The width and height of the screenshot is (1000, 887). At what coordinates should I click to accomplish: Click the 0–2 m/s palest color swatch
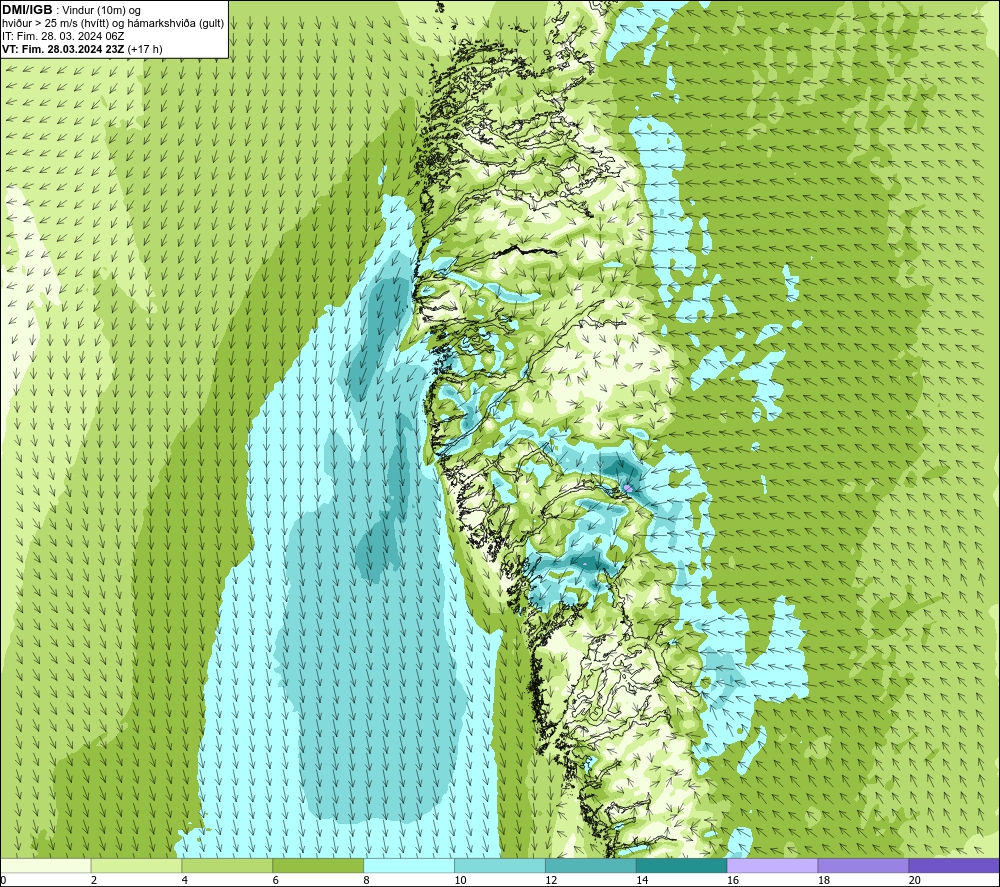[x=46, y=865]
